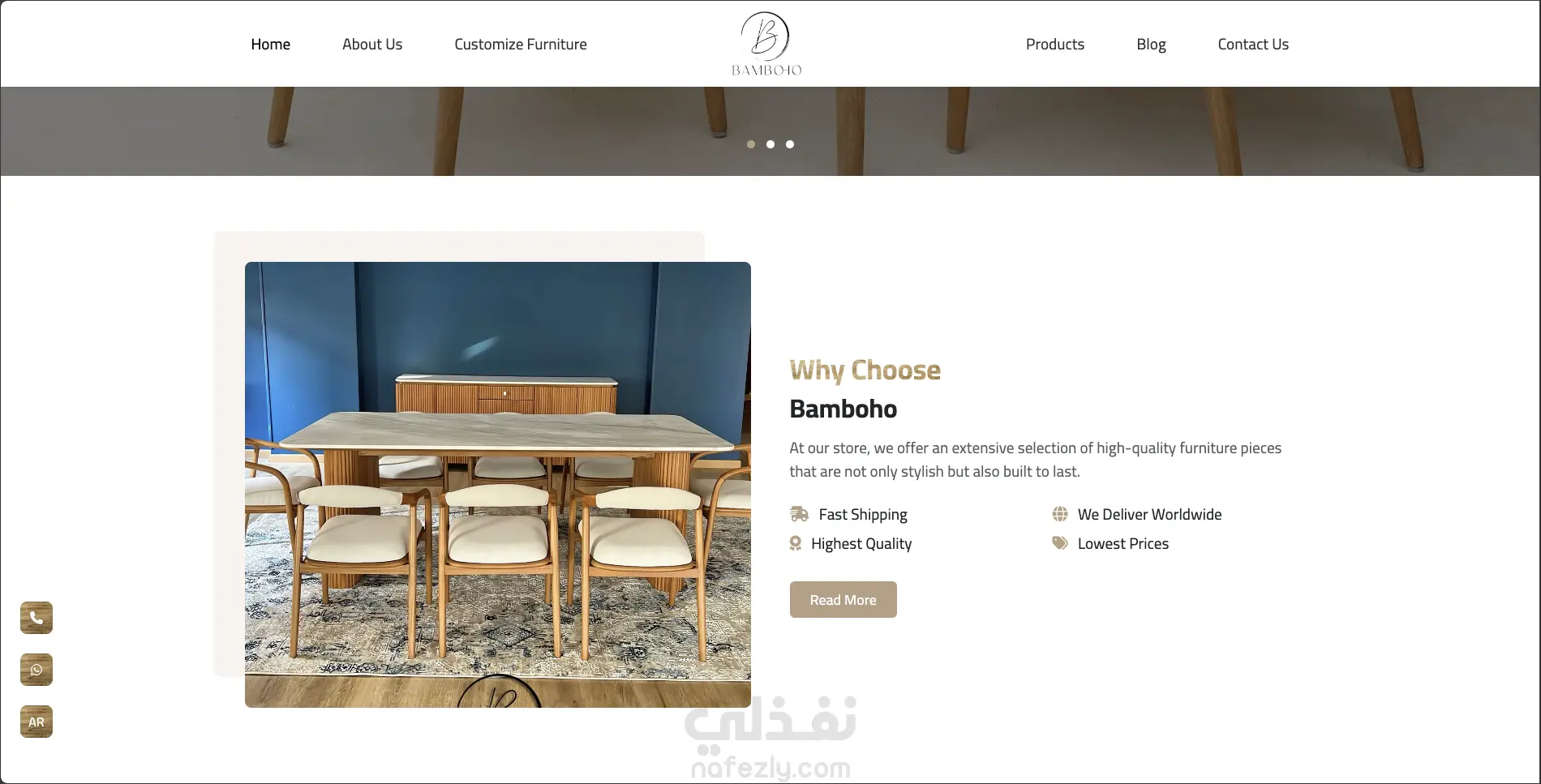
Task: Switch language with the AR button
Action: [36, 722]
